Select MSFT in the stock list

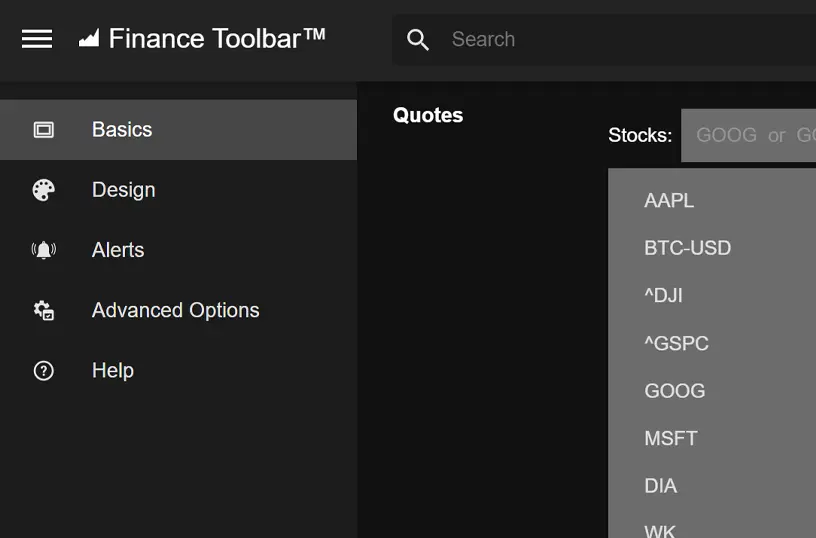coord(671,439)
